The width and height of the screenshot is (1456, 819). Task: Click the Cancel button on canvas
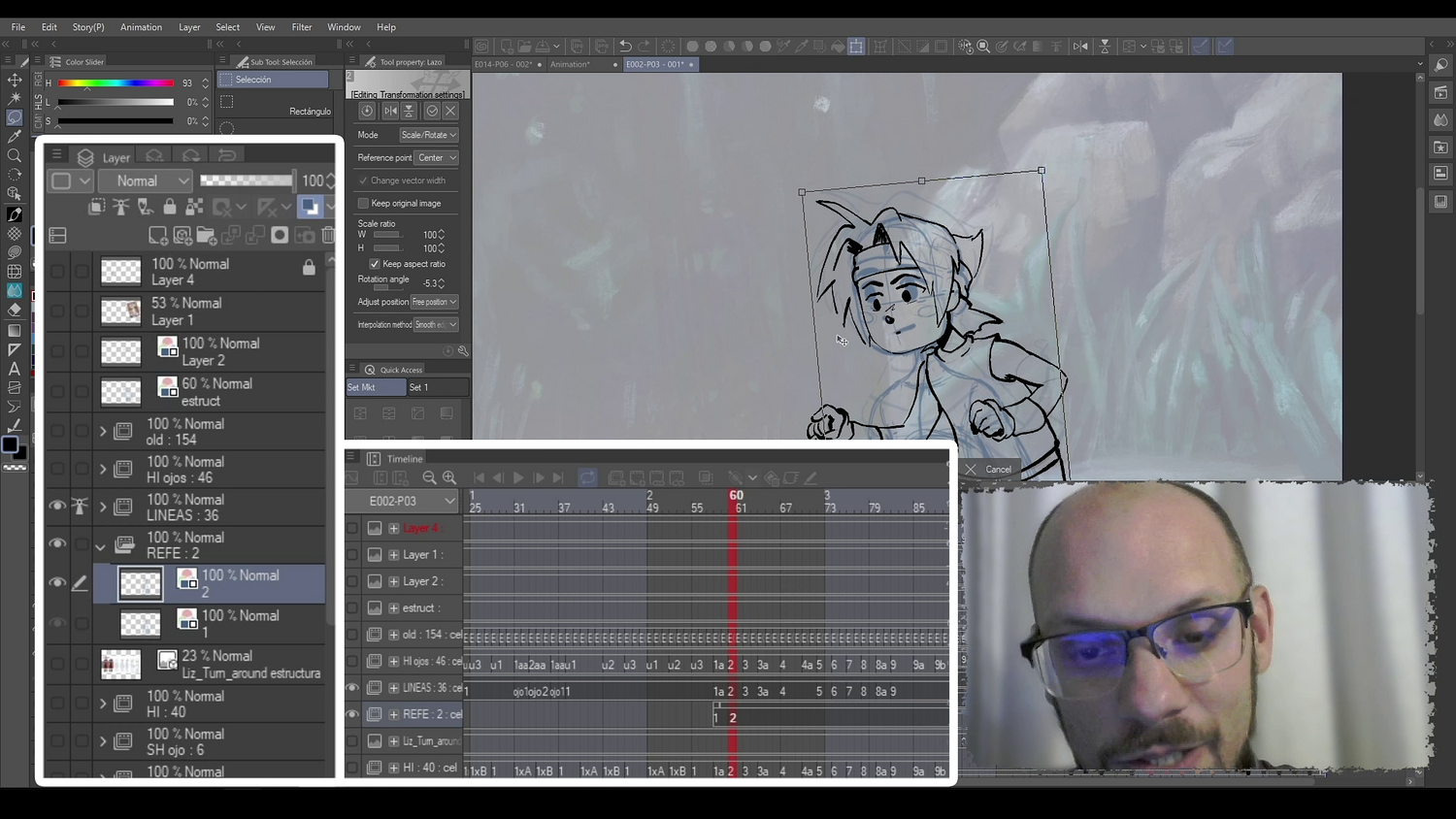(990, 470)
